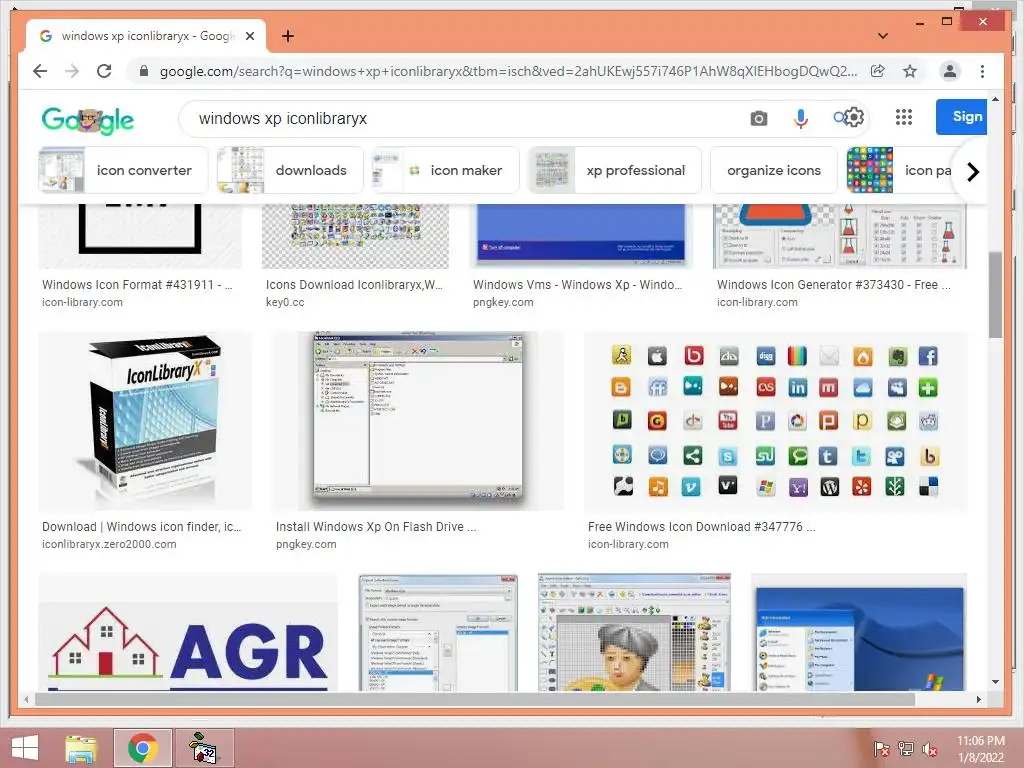Open the dialog window screenshot thumbnail
The image size is (1024, 768).
click(438, 632)
